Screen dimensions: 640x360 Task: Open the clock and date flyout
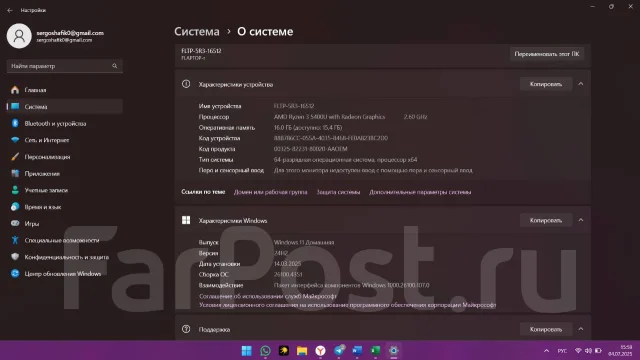(620, 351)
